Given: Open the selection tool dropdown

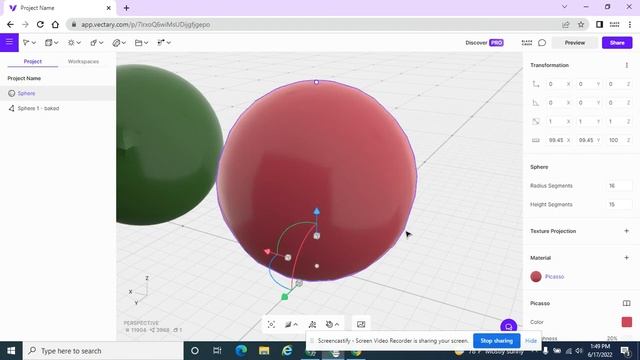Looking at the screenshot, I should (x=29, y=42).
